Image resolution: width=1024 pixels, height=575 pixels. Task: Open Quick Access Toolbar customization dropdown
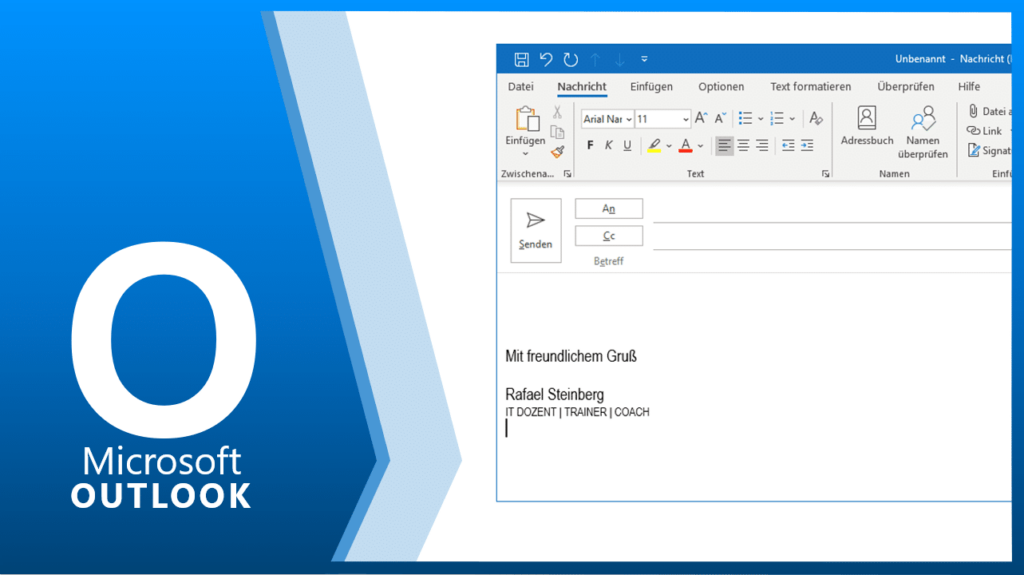[644, 59]
